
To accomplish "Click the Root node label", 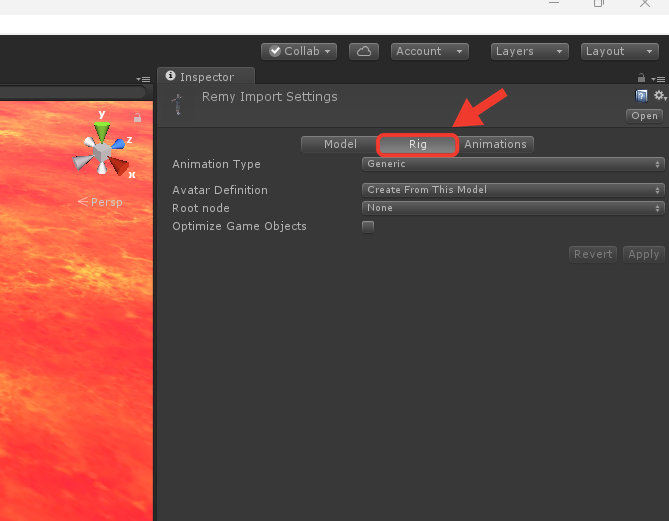I will [201, 208].
